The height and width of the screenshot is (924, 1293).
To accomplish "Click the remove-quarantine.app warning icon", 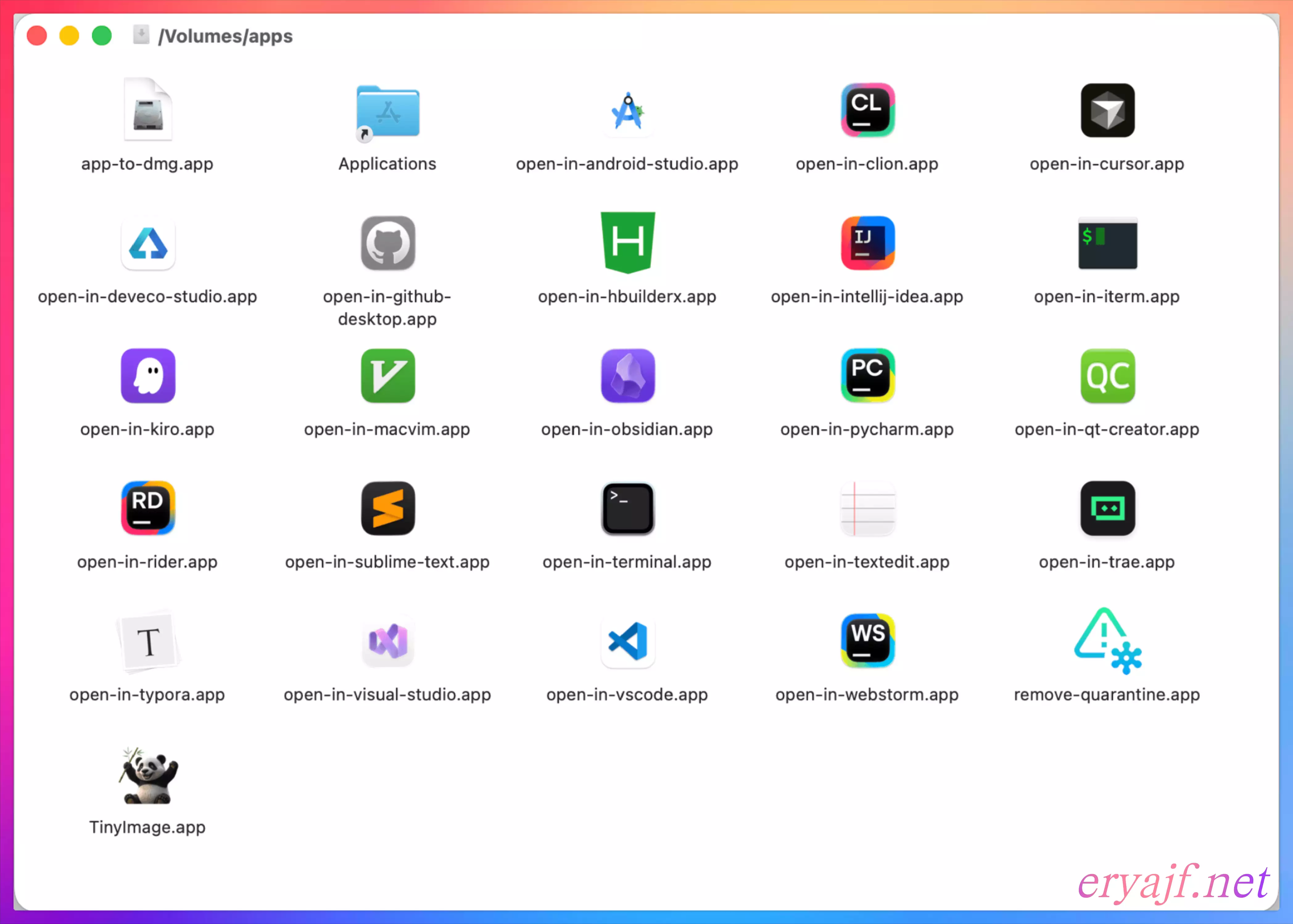I will (x=1107, y=641).
